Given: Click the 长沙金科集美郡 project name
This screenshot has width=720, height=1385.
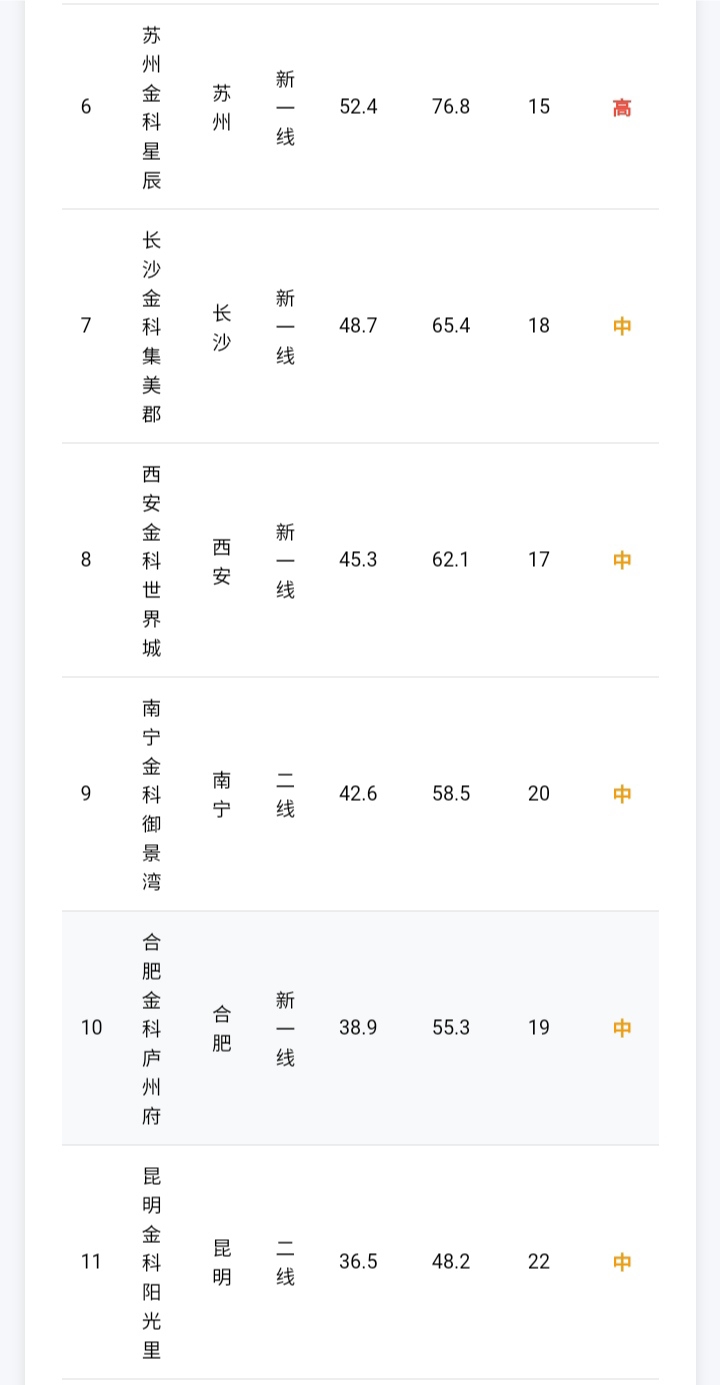Looking at the screenshot, I should (151, 326).
